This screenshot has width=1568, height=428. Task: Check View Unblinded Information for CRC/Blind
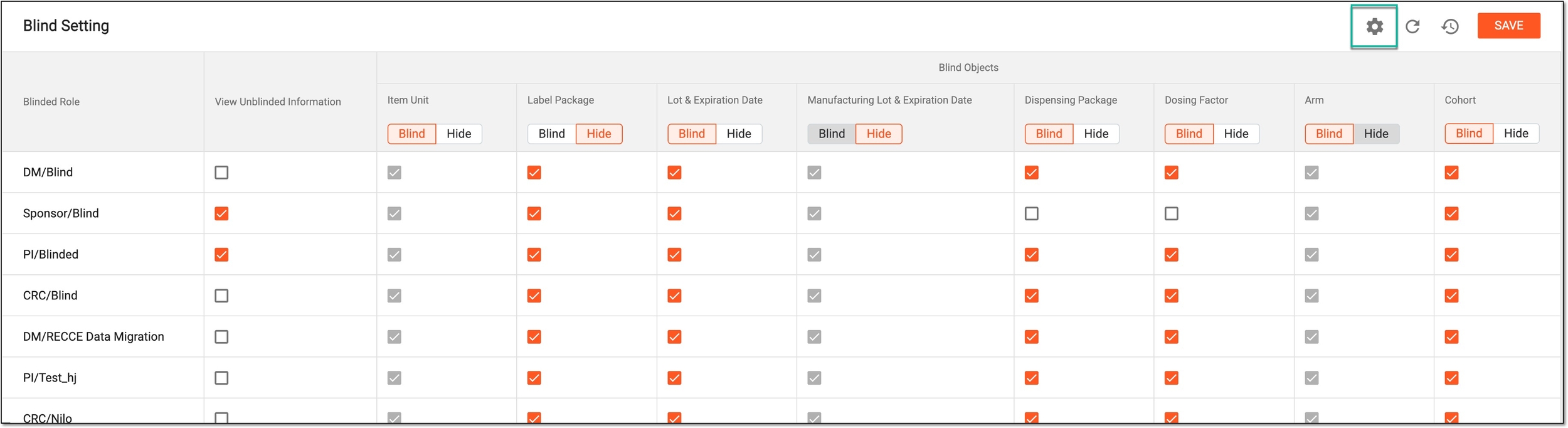tap(221, 296)
